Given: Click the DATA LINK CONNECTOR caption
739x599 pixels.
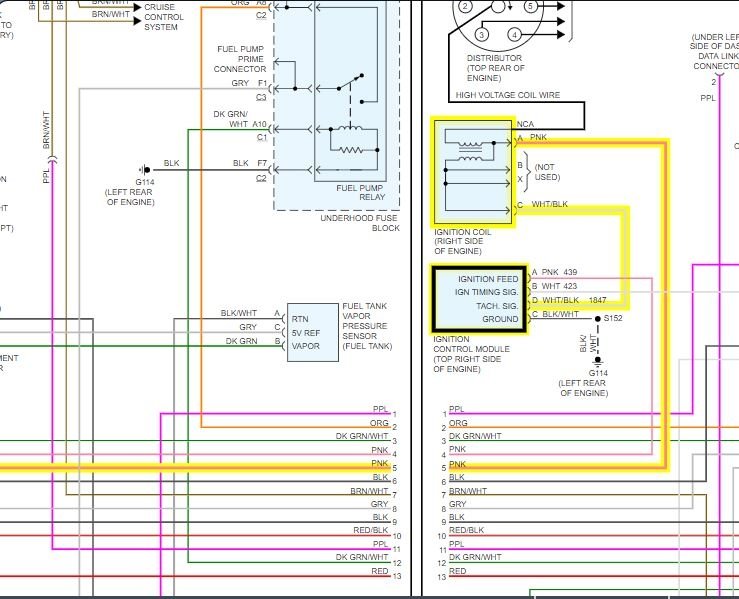Looking at the screenshot, I should 716,52.
